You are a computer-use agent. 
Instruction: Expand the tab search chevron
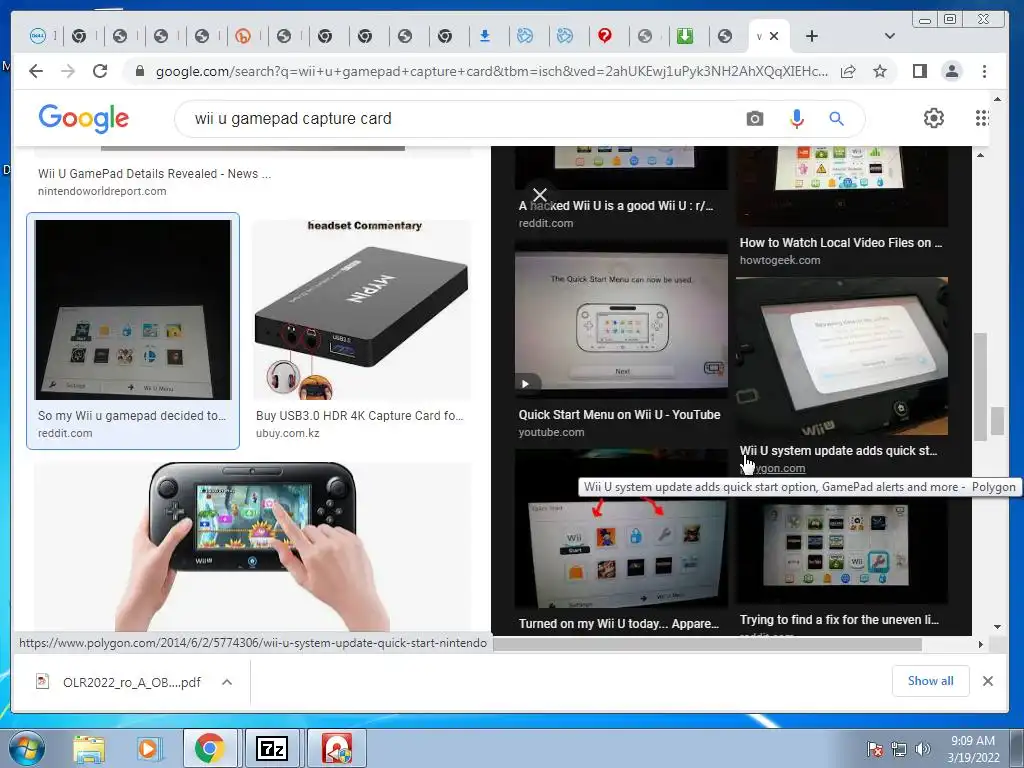(889, 36)
